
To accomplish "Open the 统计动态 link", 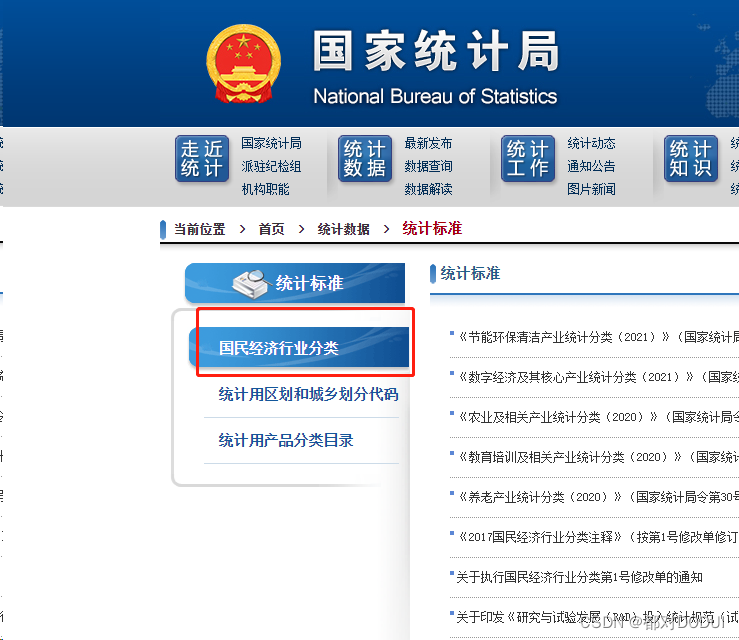I will 591,143.
